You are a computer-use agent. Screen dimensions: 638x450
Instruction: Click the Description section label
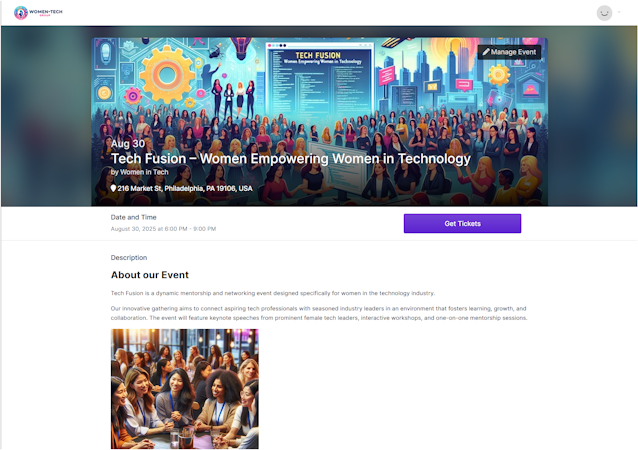click(129, 258)
